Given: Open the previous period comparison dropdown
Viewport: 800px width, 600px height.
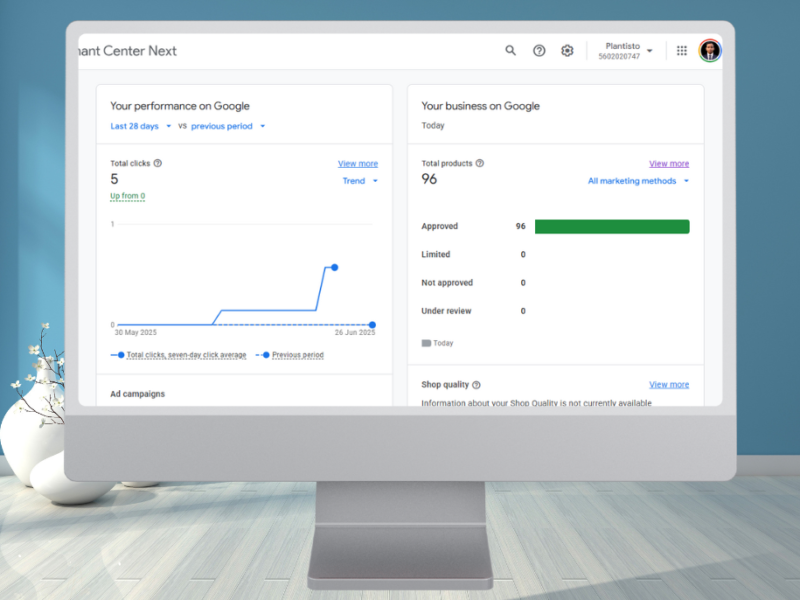Looking at the screenshot, I should pyautogui.click(x=228, y=126).
